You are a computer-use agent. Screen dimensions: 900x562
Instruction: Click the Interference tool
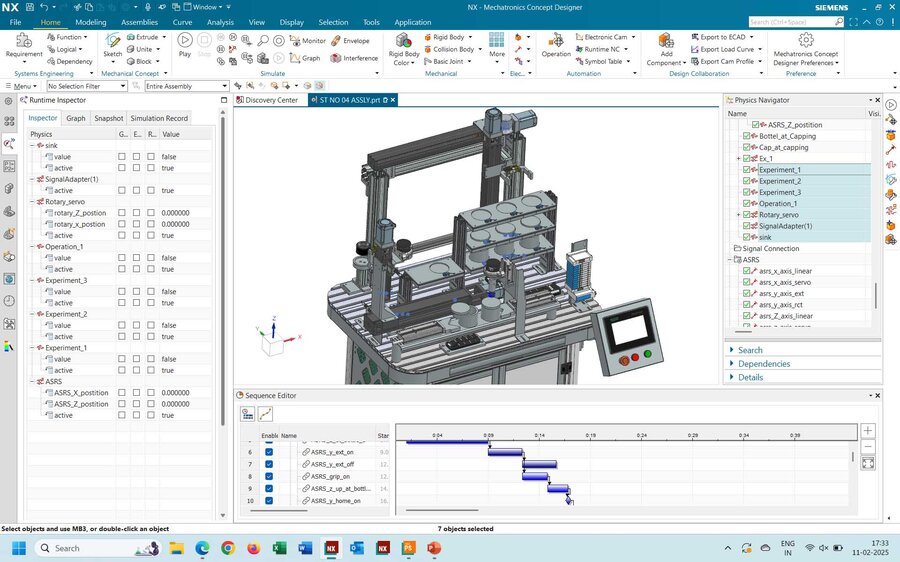pyautogui.click(x=354, y=58)
